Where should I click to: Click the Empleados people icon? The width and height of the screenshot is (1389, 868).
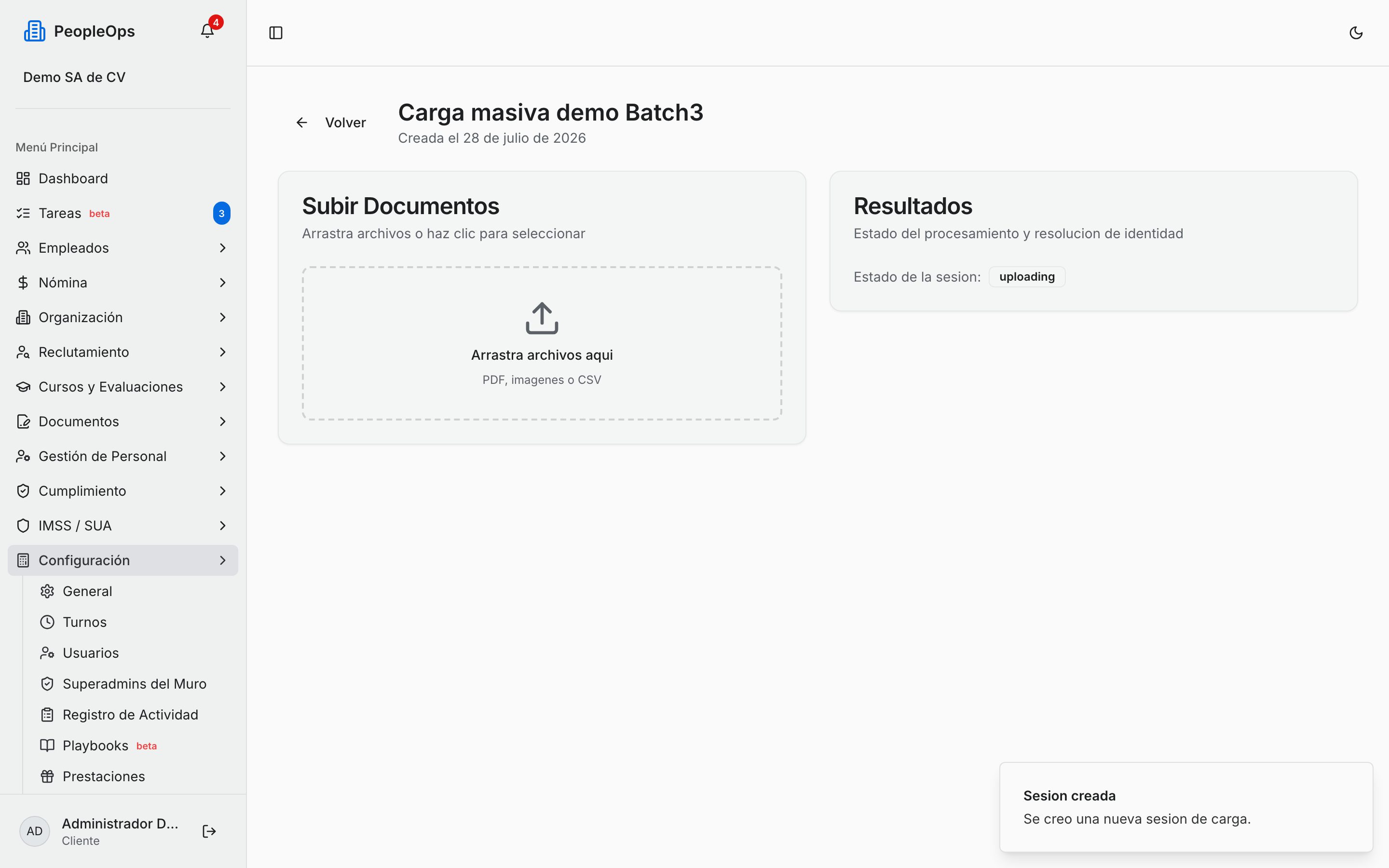pos(23,248)
